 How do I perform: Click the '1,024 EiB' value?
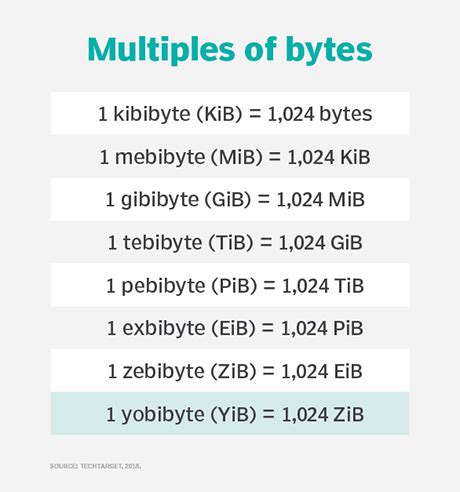click(x=322, y=371)
